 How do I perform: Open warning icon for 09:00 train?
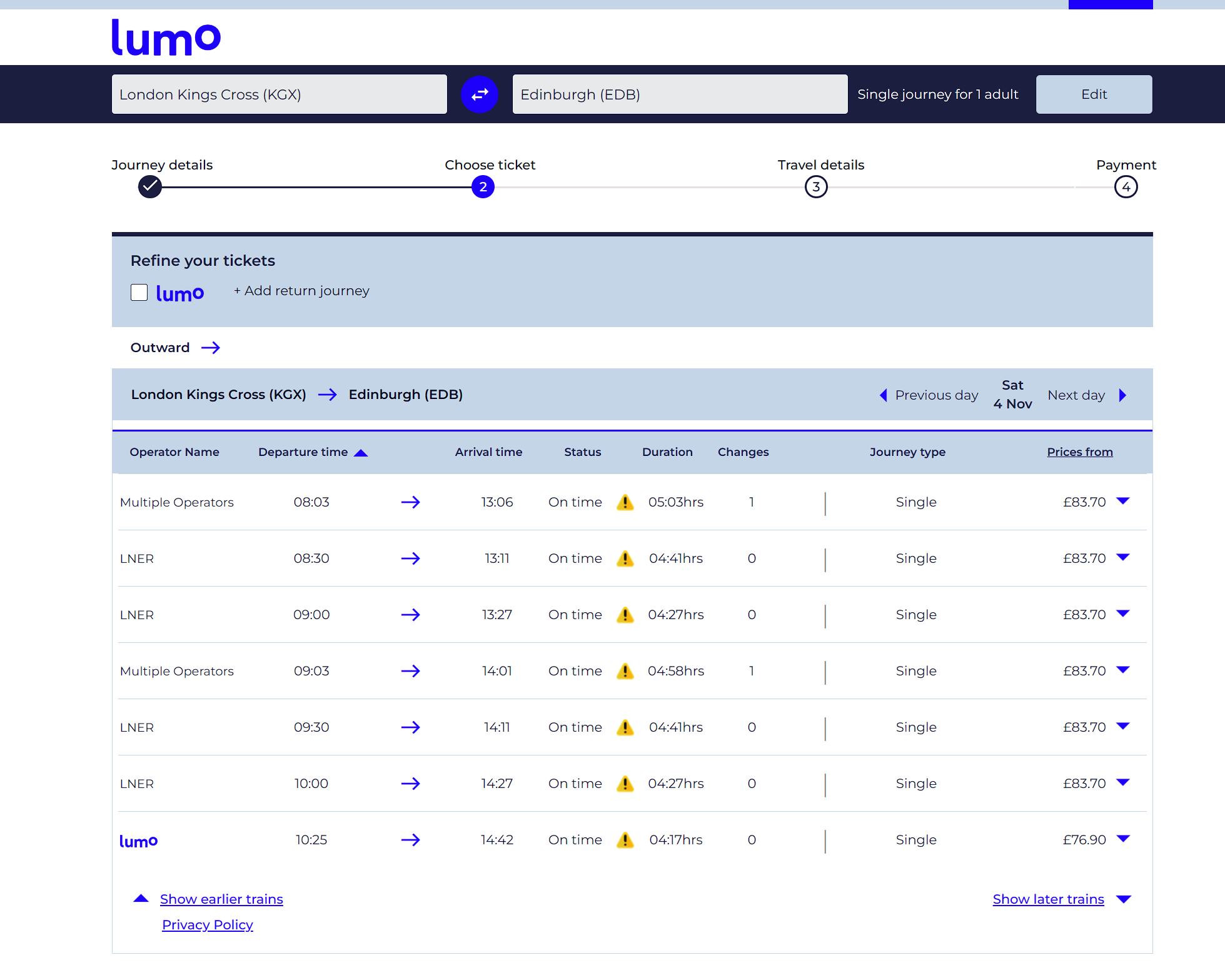pyautogui.click(x=625, y=615)
